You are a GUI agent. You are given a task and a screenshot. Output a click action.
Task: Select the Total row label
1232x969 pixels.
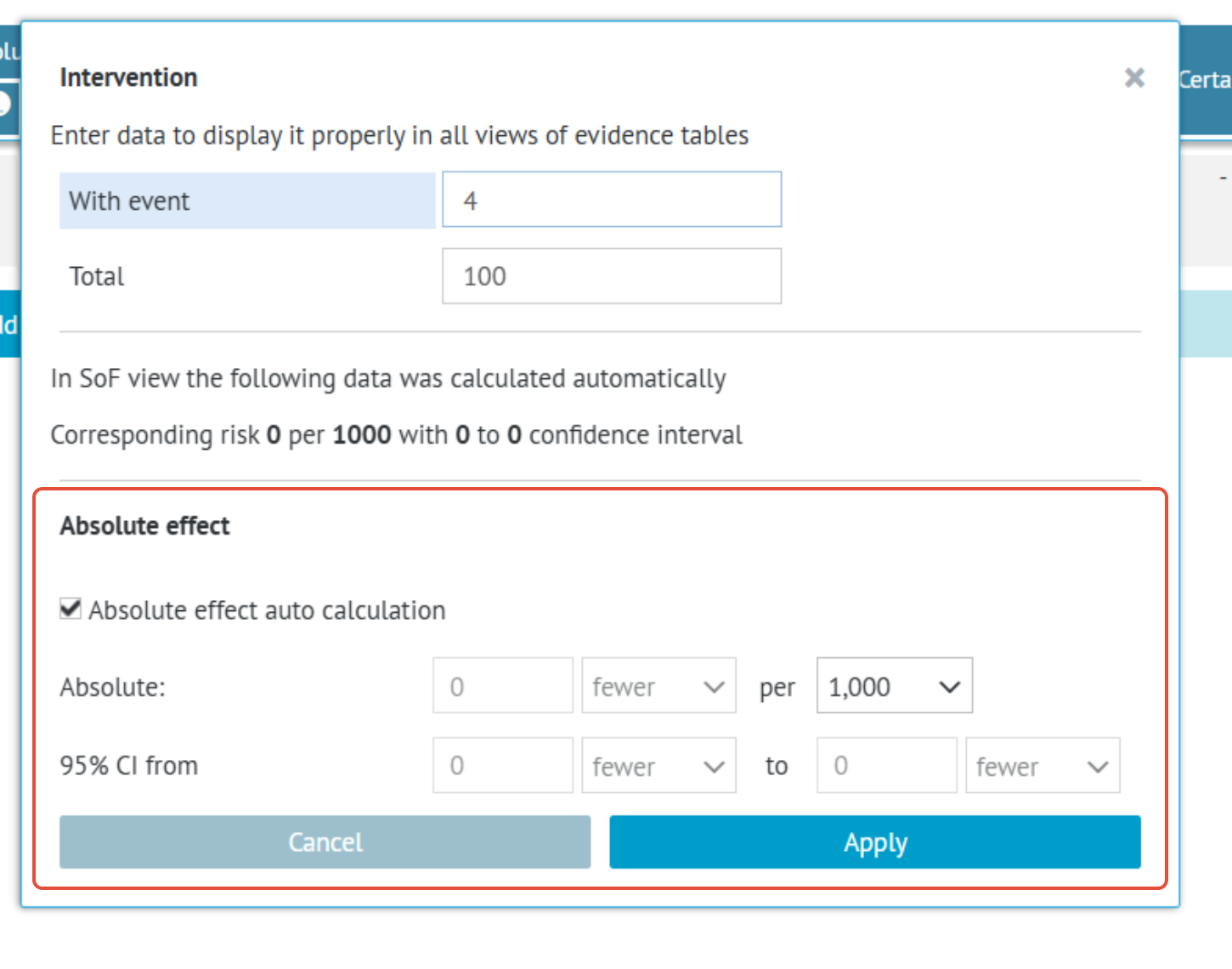[x=97, y=276]
